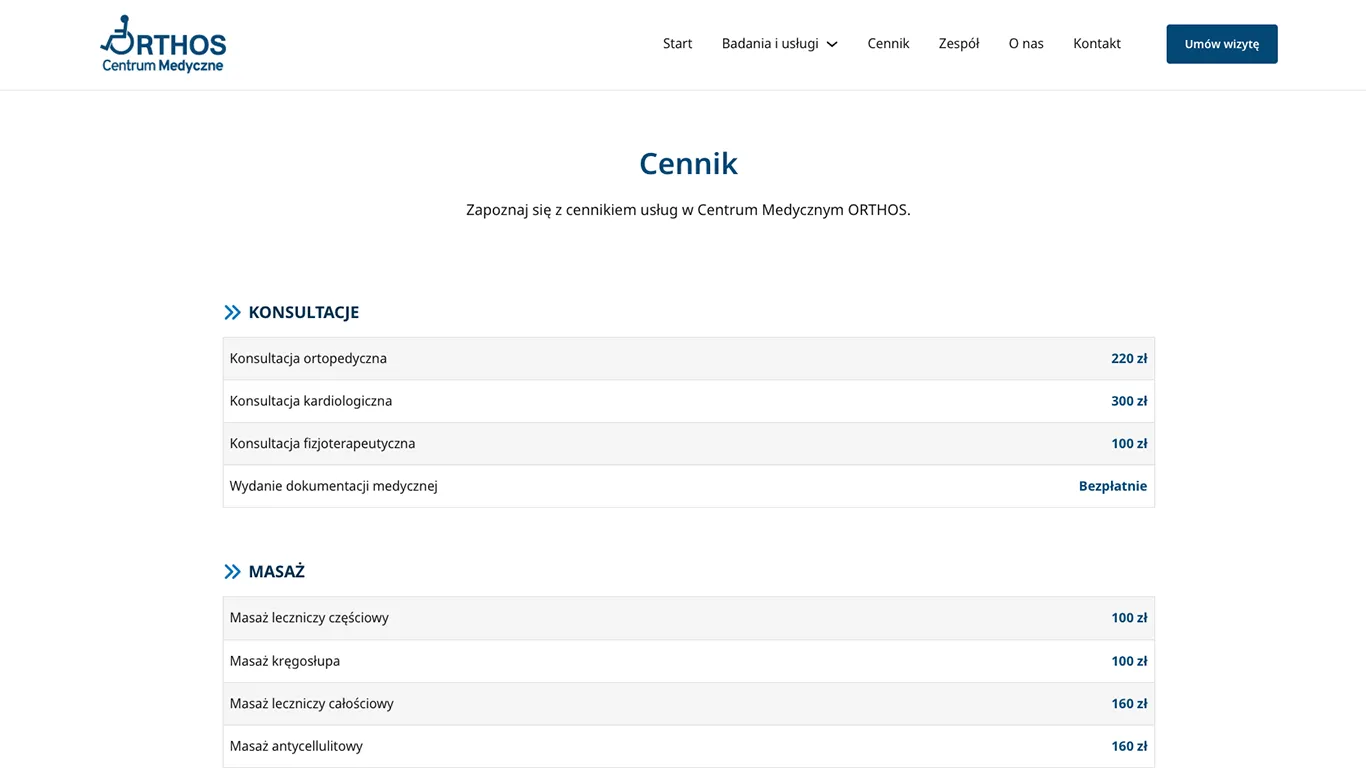Click the Cennik page heading
This screenshot has height=768, width=1366.
[688, 162]
